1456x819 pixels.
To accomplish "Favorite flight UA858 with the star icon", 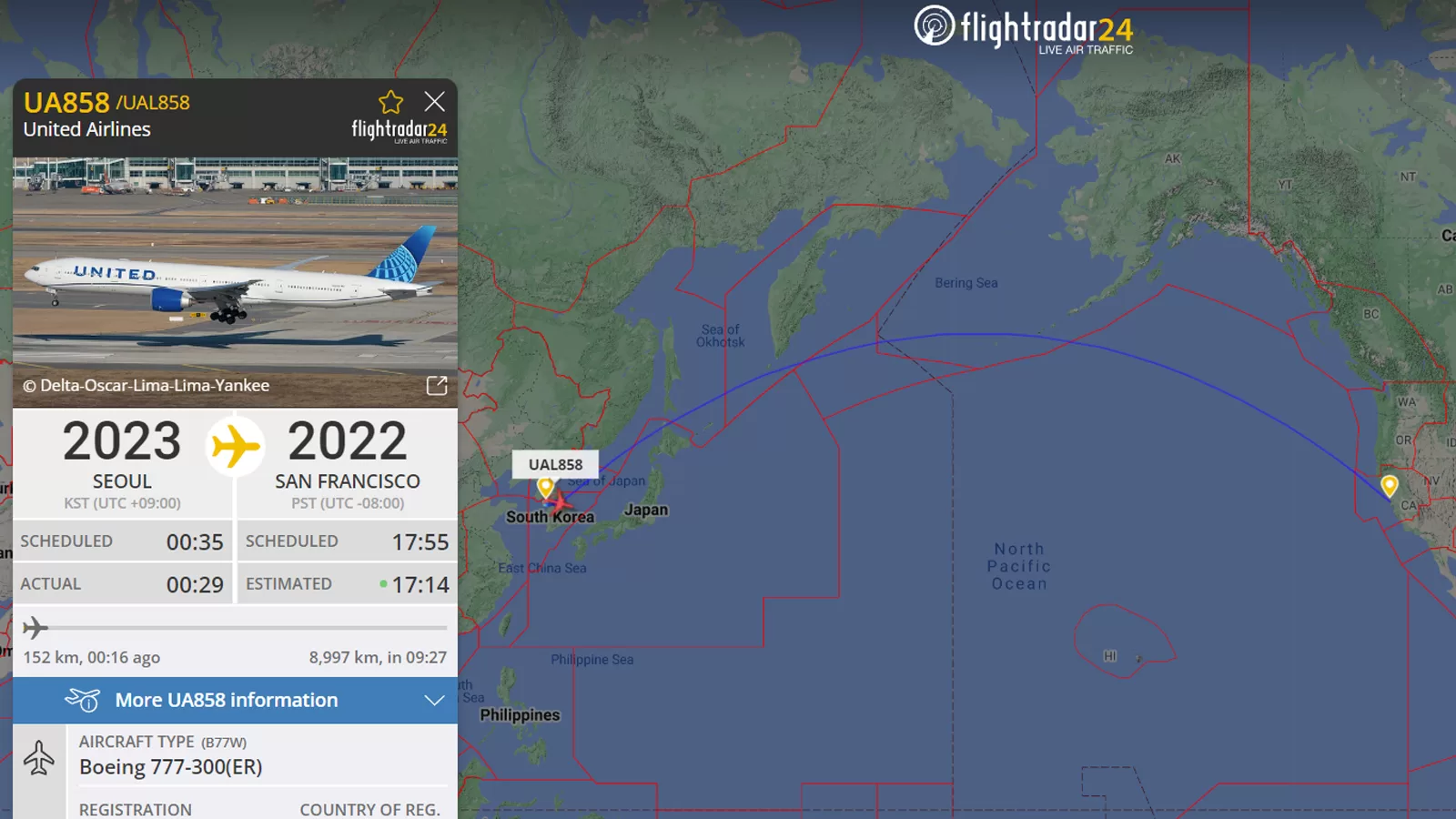I will click(x=390, y=102).
